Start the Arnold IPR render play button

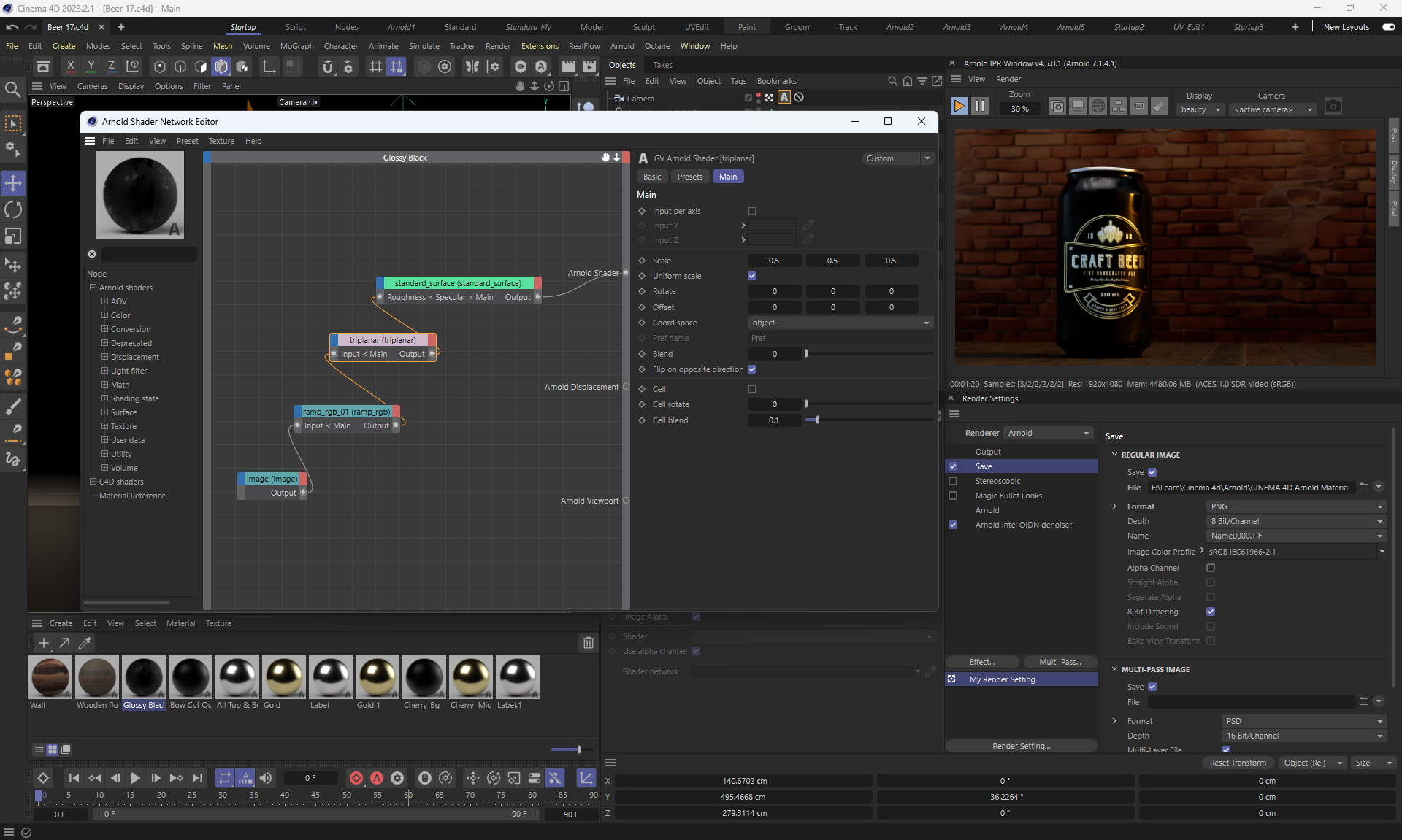coord(959,107)
